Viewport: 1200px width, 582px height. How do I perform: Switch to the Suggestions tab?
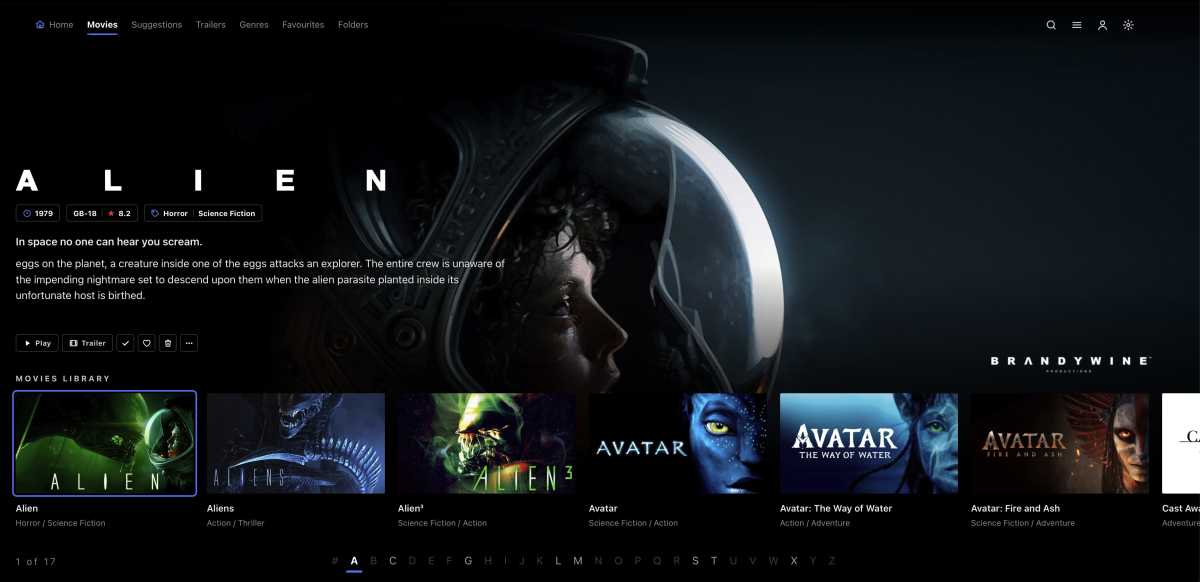(x=156, y=25)
